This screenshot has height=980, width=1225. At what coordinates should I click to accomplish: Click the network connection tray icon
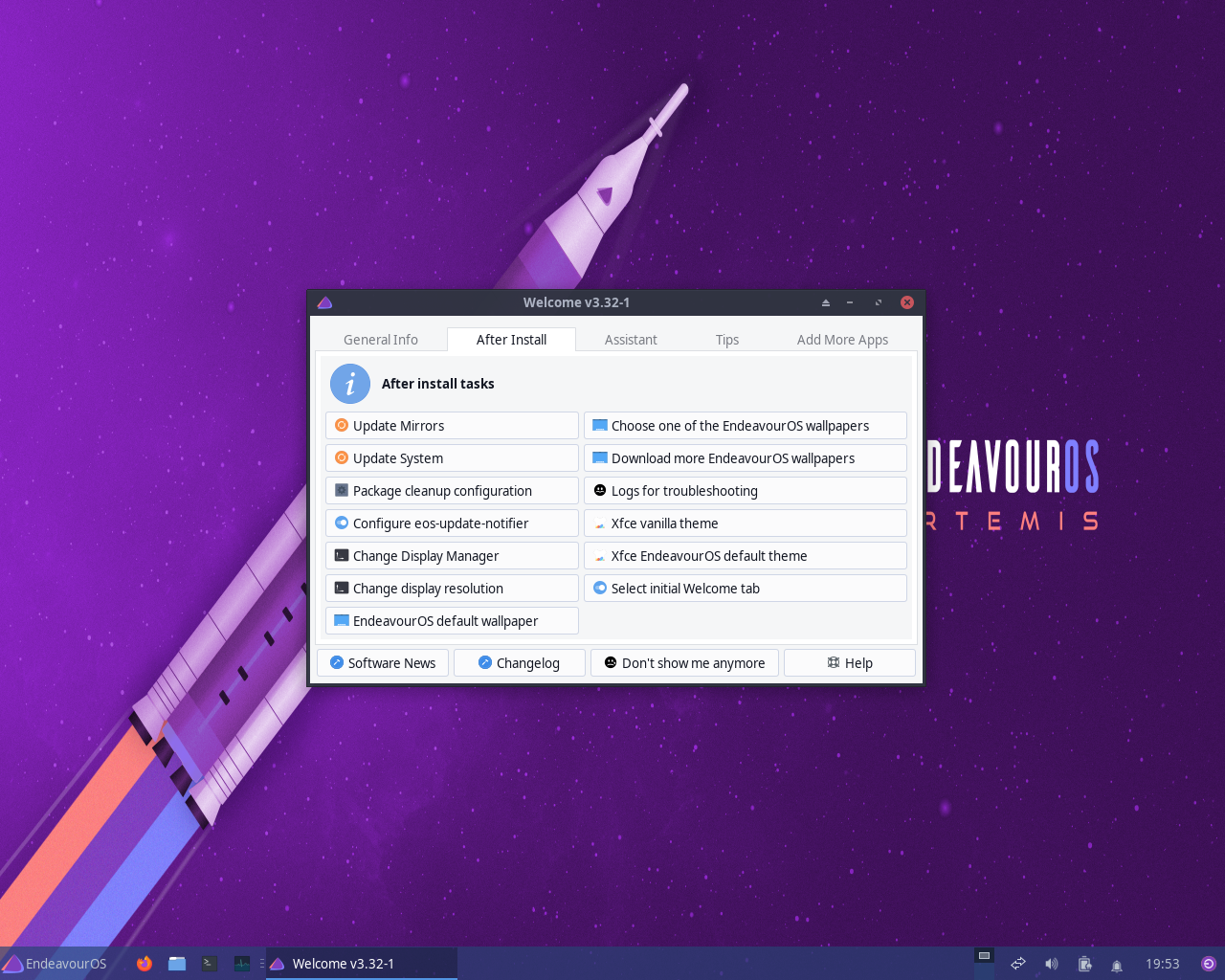coord(1018,964)
